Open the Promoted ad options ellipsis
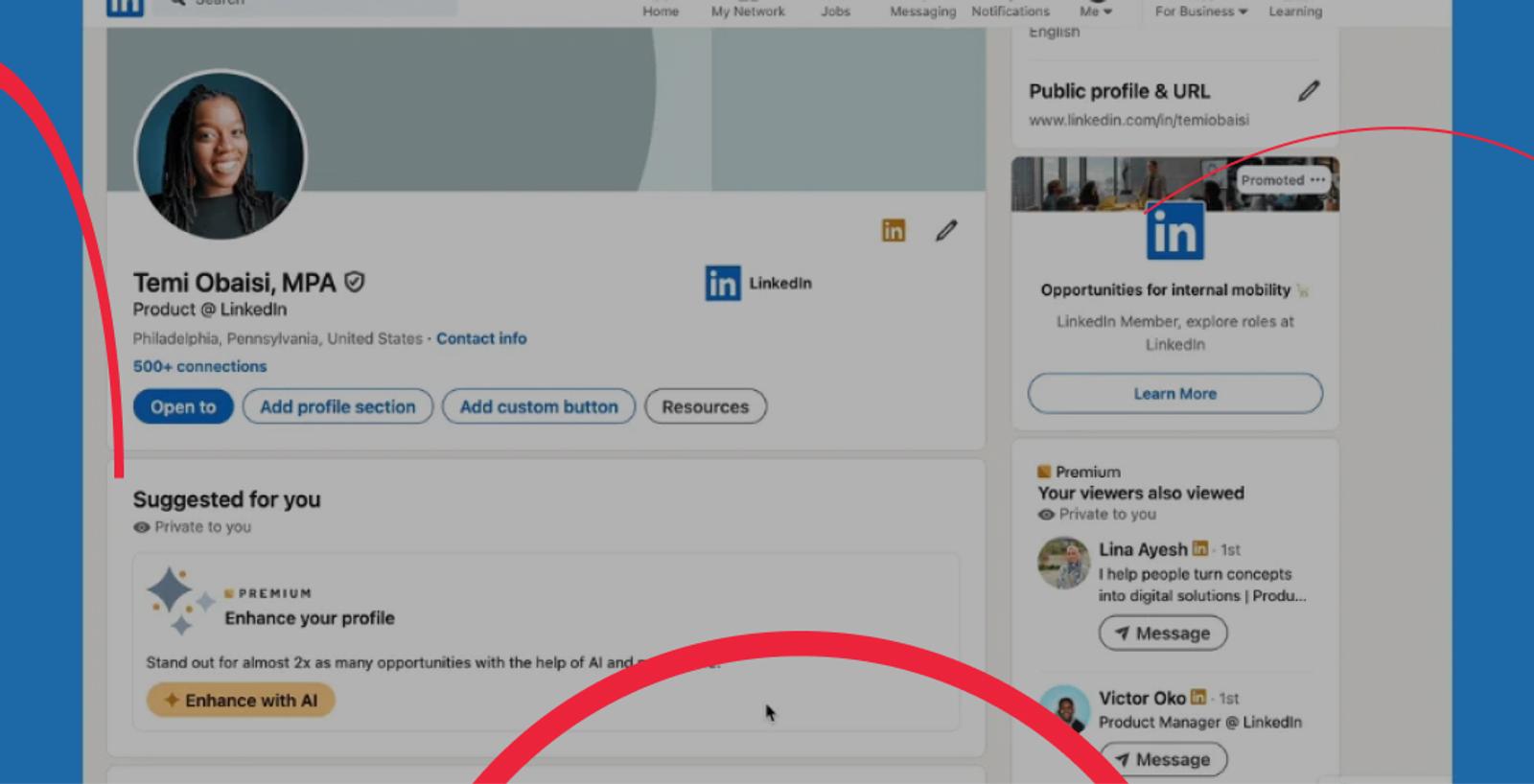 [x=1318, y=180]
